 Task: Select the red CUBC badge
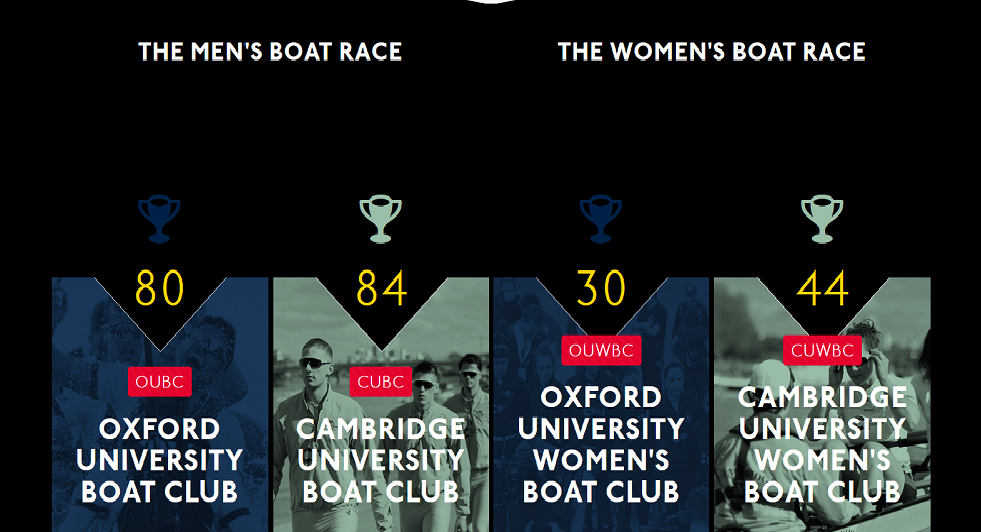click(380, 382)
